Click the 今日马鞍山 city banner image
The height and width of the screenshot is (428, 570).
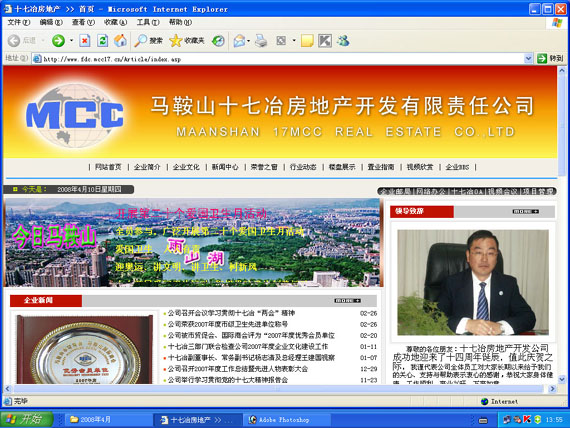(x=192, y=242)
